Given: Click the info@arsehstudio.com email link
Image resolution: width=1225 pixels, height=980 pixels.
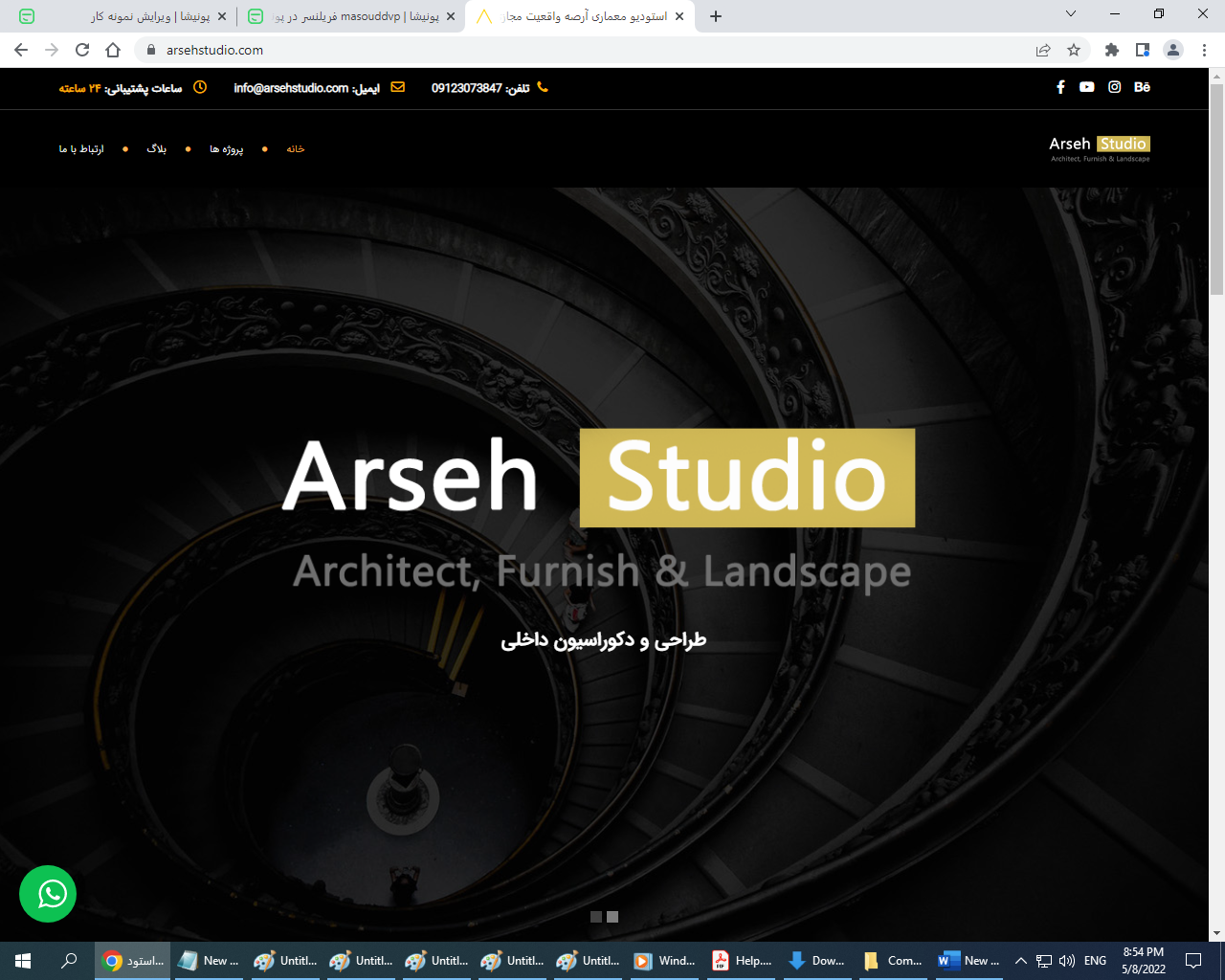Looking at the screenshot, I should (291, 88).
